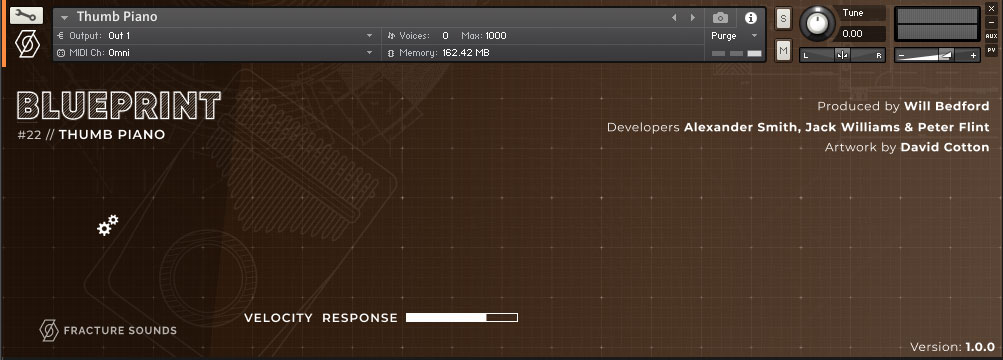The image size is (1003, 360).
Task: Adjust the Velocity Response bar
Action: (x=462, y=317)
